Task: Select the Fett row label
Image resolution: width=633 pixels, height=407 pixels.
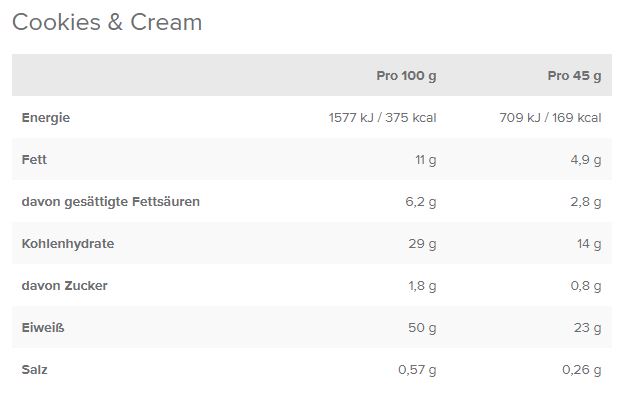Action: pos(34,160)
